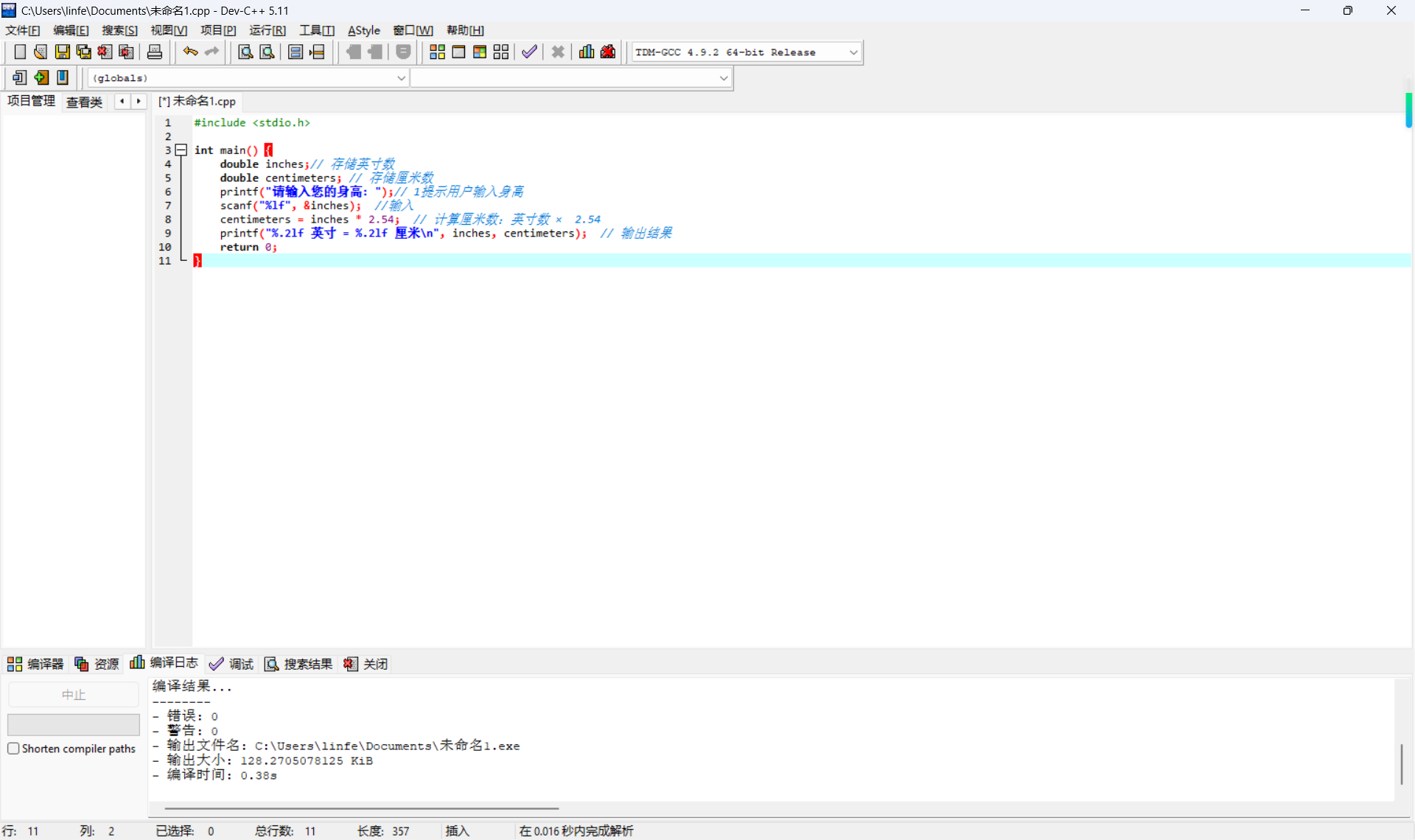Click the Compile icon (four colored squares)
1415x840 pixels.
(x=437, y=52)
